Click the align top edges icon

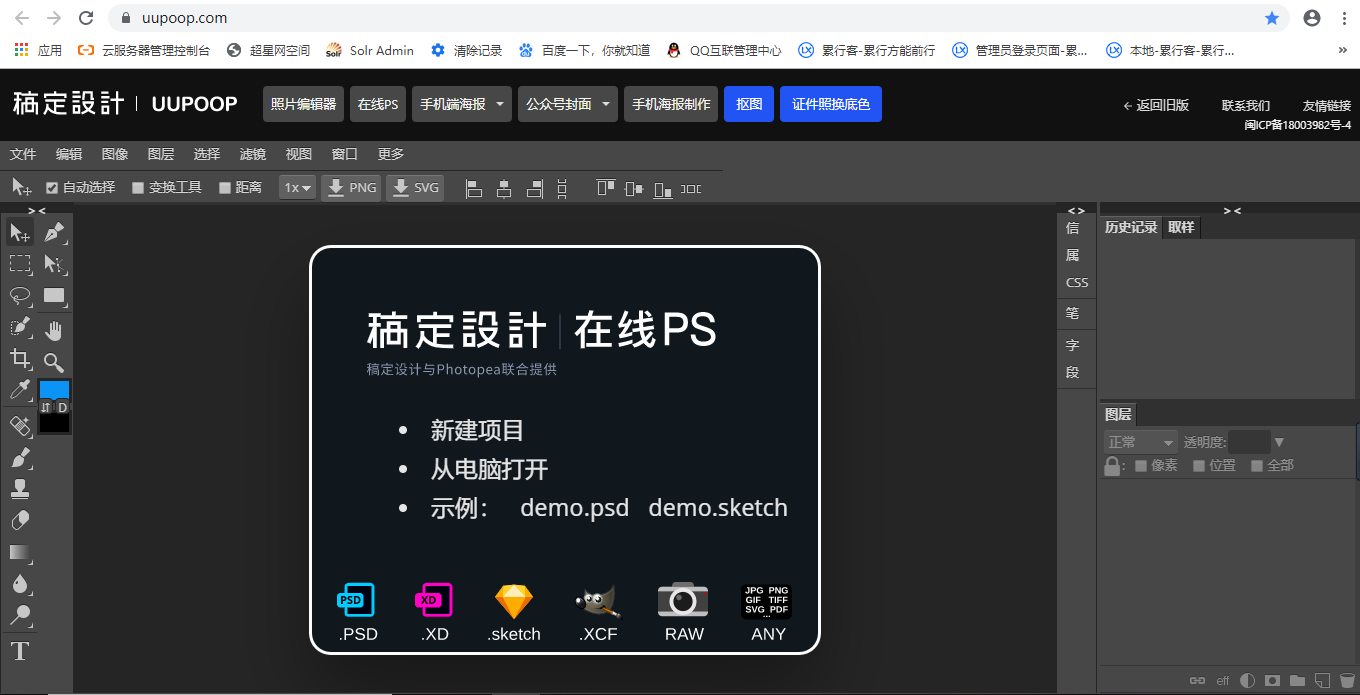(x=605, y=188)
